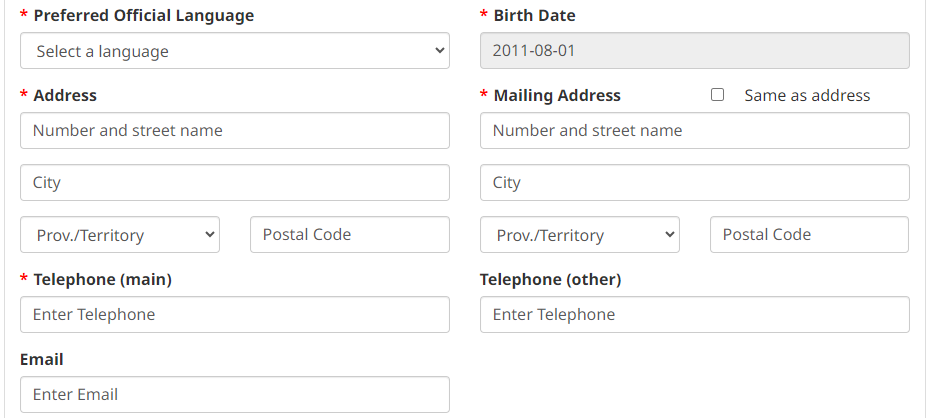Focus the Telephone (main) input
Screen dimensions: 931x418
234,315
